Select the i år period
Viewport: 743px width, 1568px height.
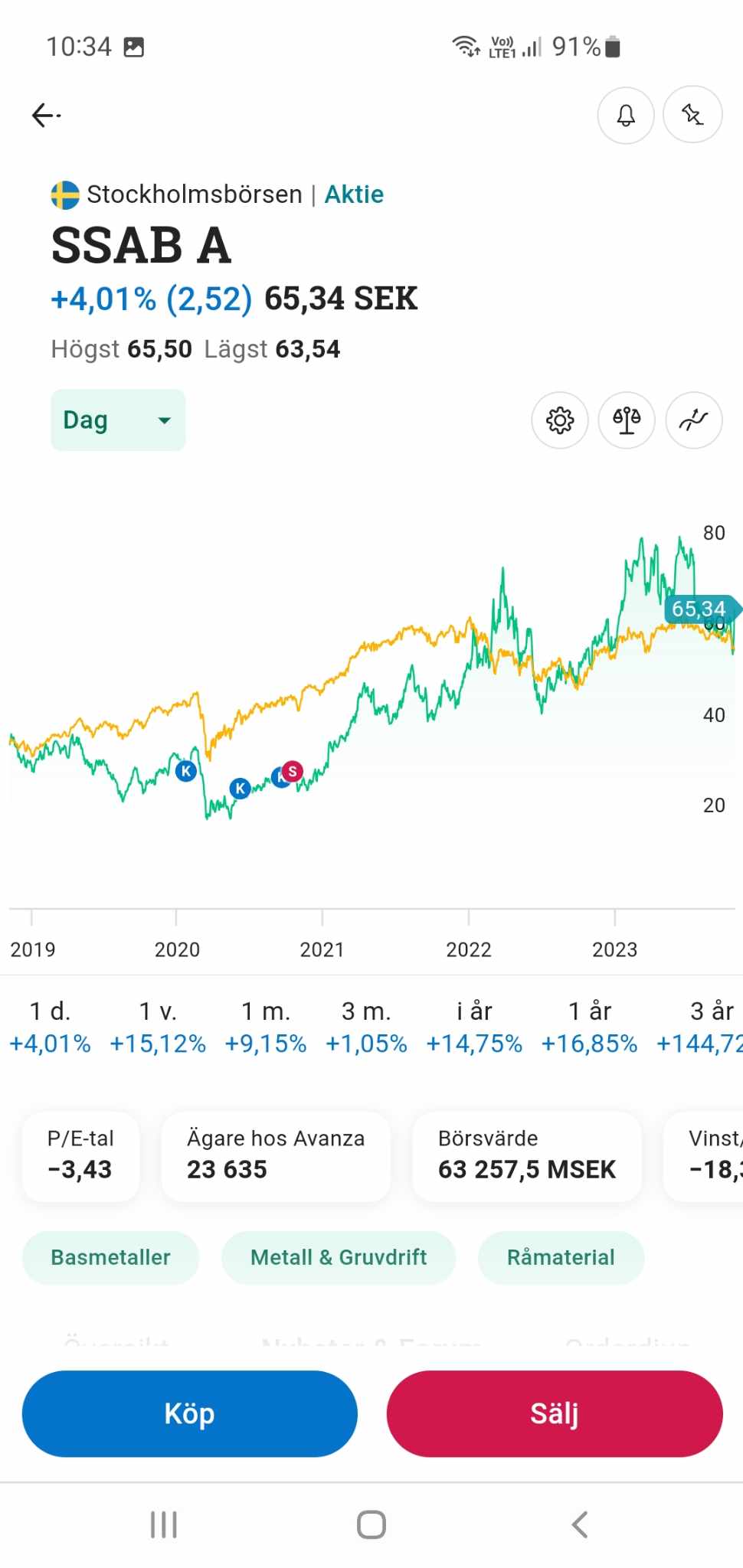474,1027
